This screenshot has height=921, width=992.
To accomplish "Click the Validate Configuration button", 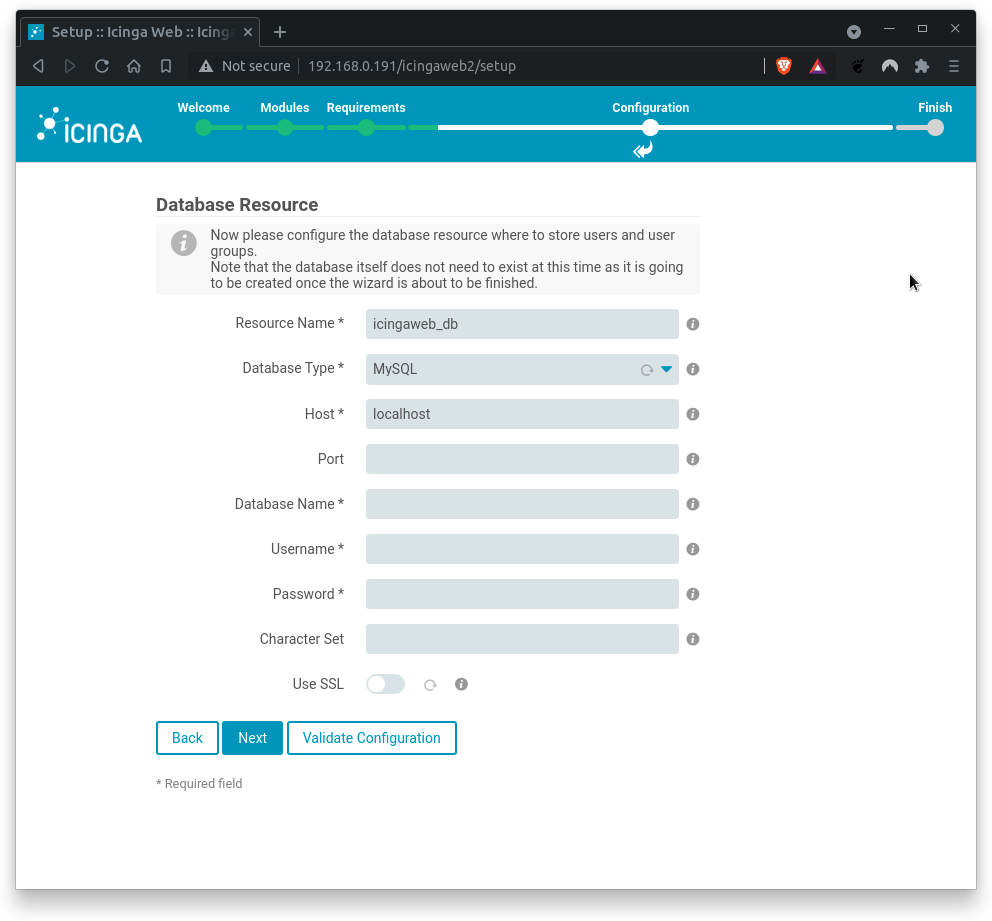I will (371, 738).
